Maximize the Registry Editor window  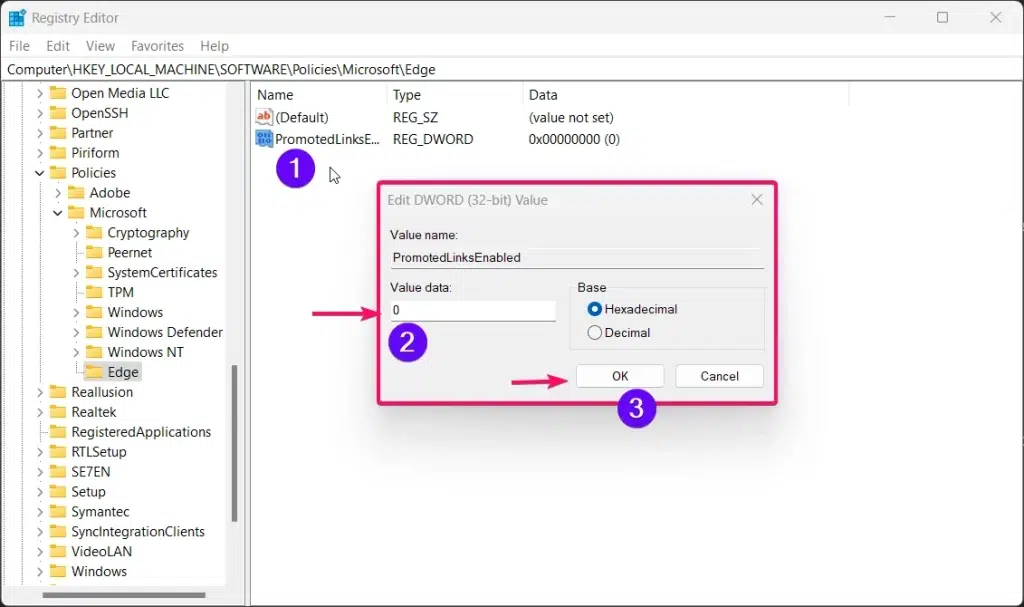(942, 17)
